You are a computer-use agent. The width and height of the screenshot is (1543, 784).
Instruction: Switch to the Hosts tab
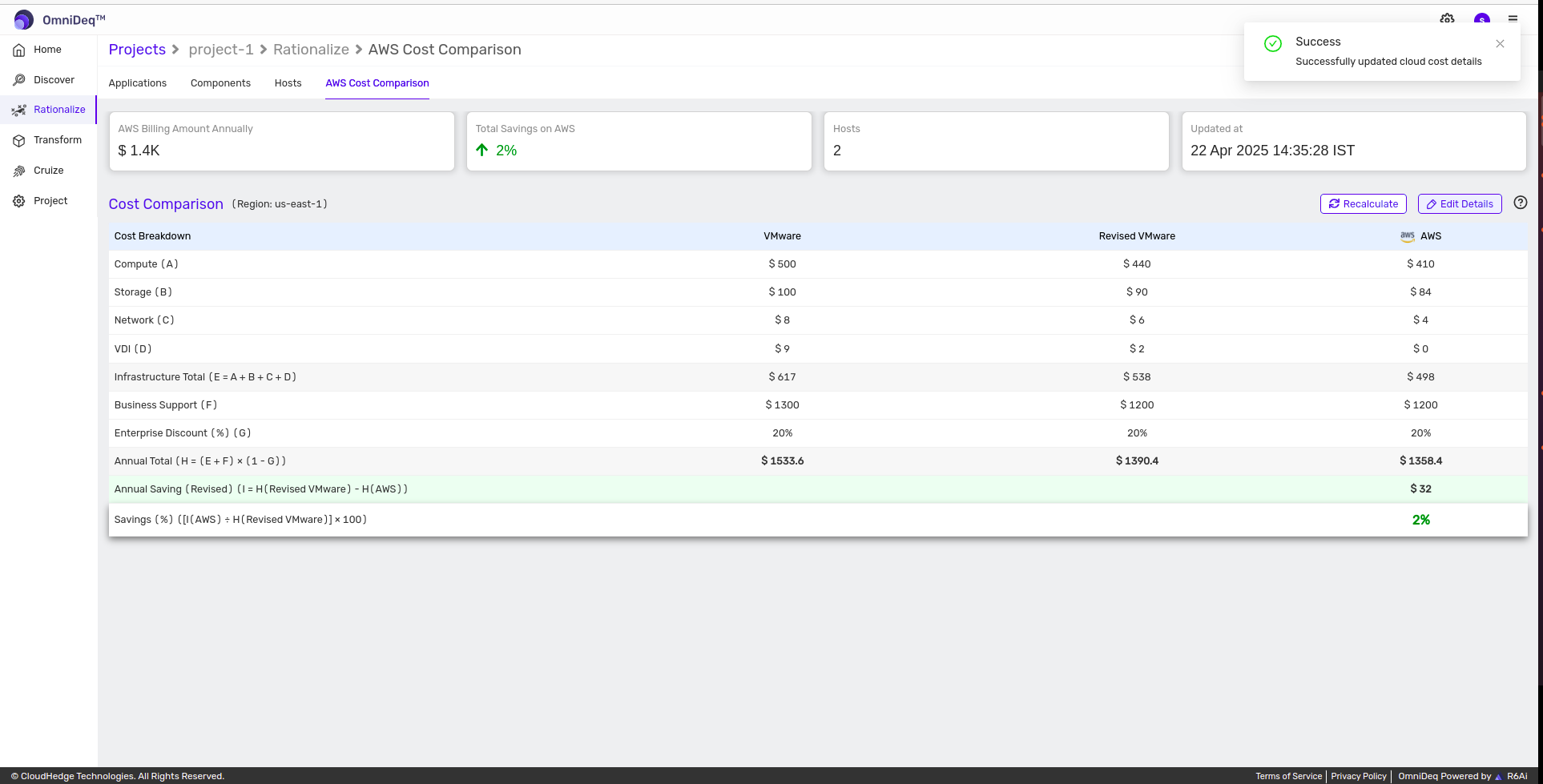[x=288, y=83]
